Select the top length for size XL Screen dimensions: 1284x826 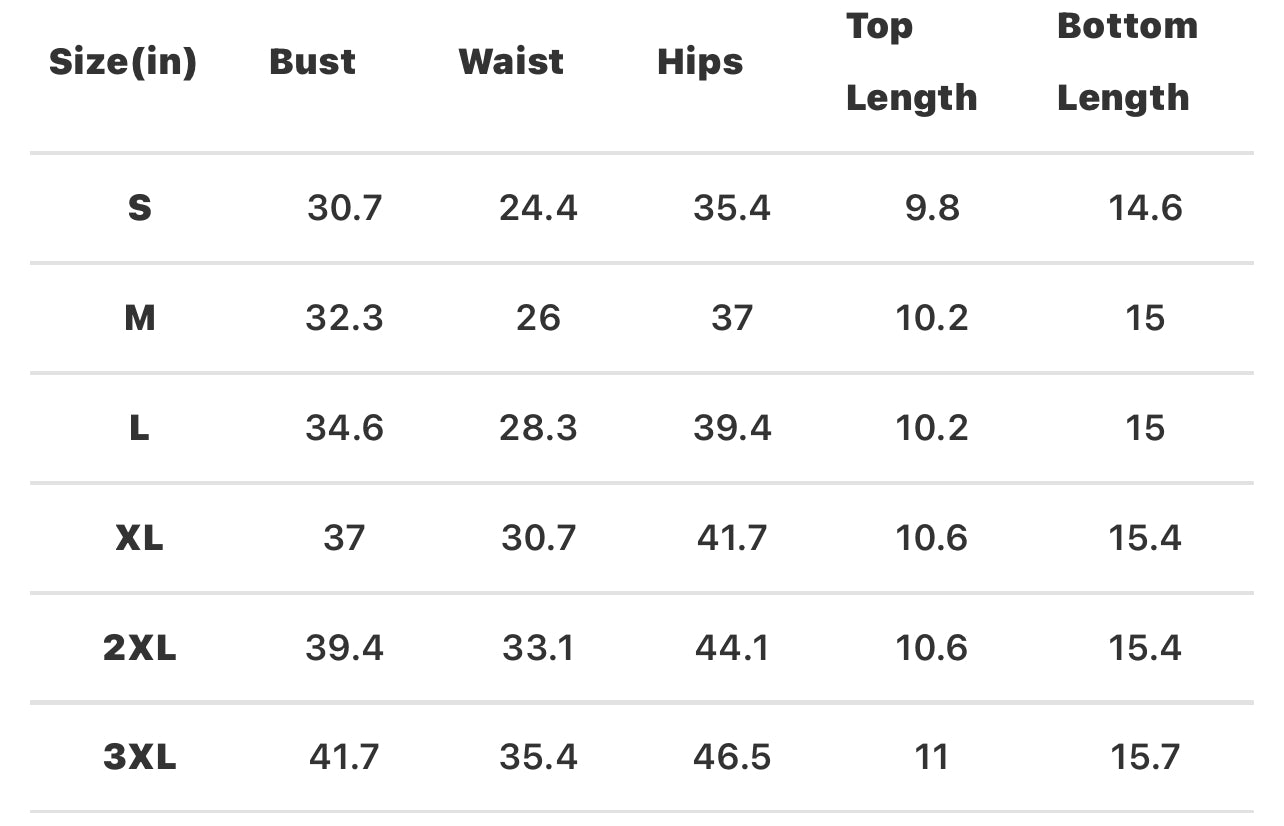(931, 538)
